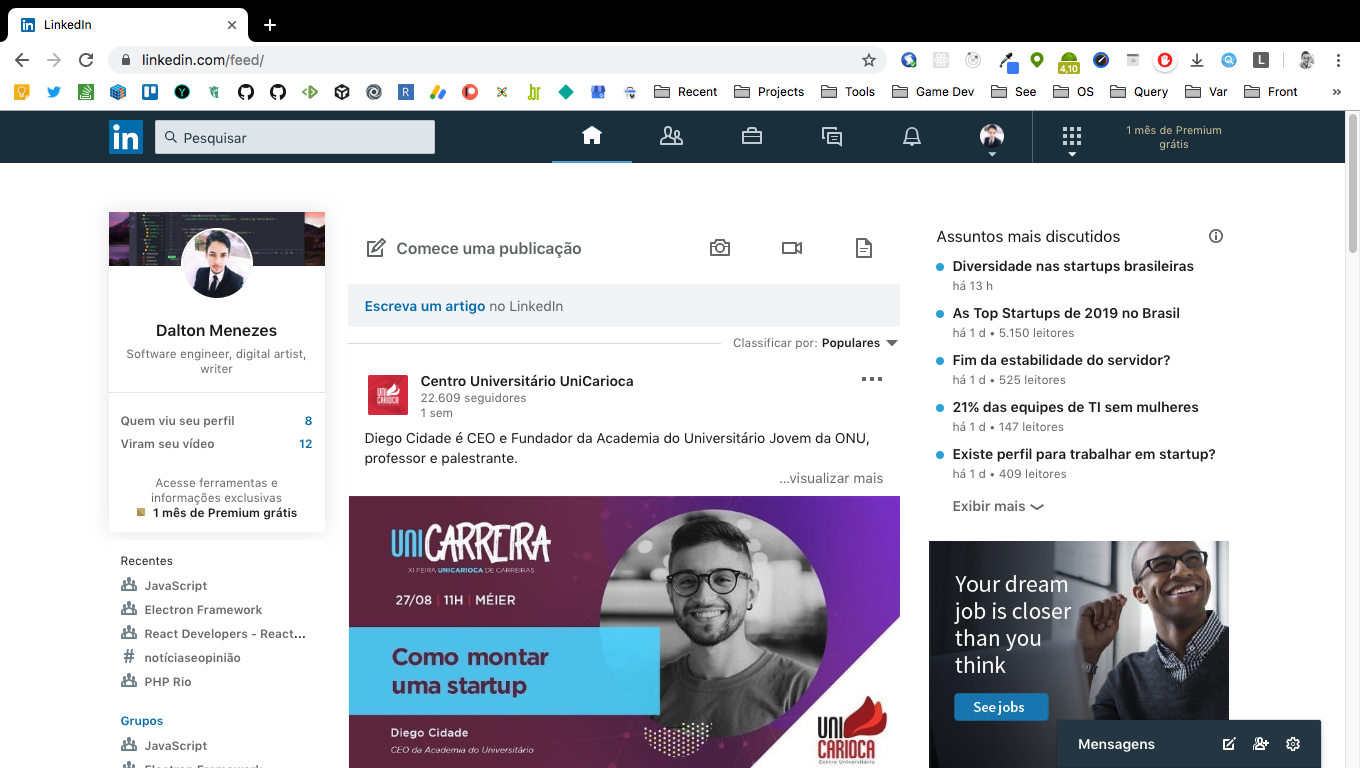The image size is (1360, 768).
Task: Click the document icon in the post box
Action: (x=863, y=247)
